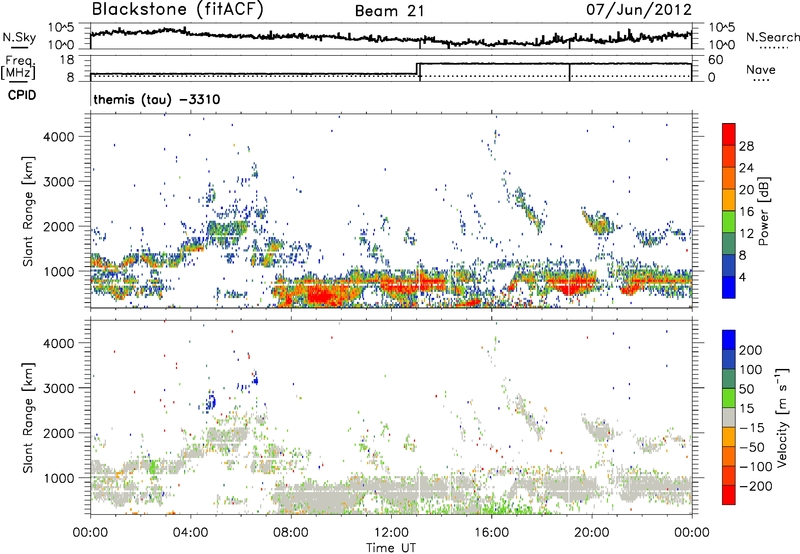Viewport: 800px width, 554px height.
Task: Click the gray segment of velocity colorbar
Action: tap(729, 417)
